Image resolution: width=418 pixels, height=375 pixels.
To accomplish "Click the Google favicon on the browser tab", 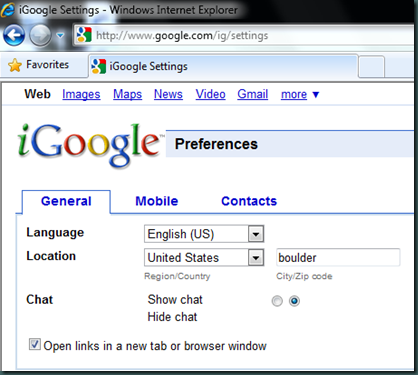I will pyautogui.click(x=99, y=66).
